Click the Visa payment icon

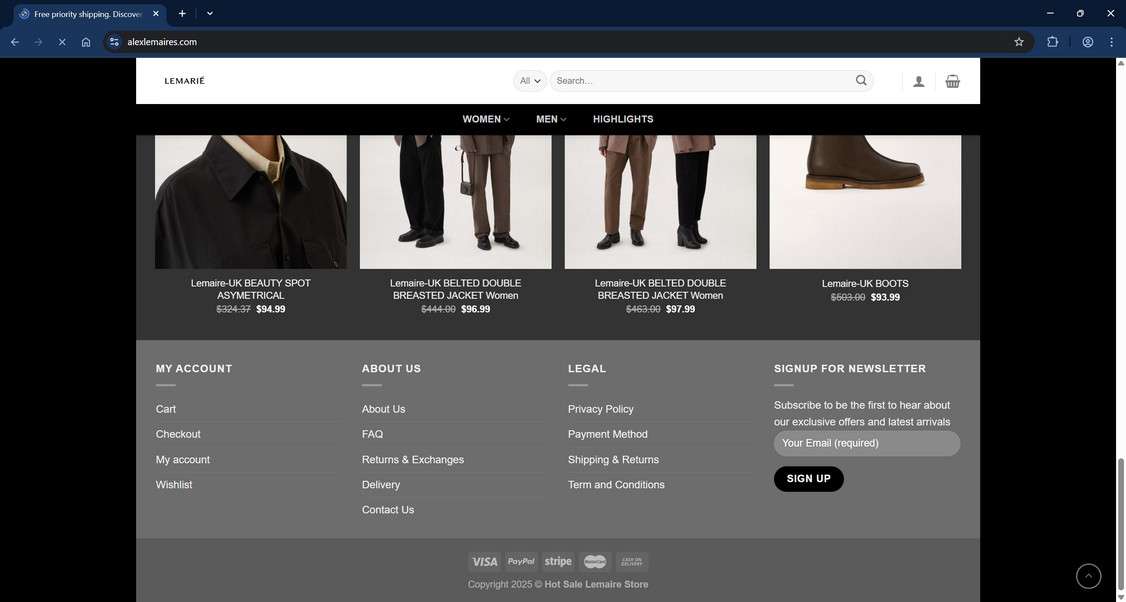point(484,562)
